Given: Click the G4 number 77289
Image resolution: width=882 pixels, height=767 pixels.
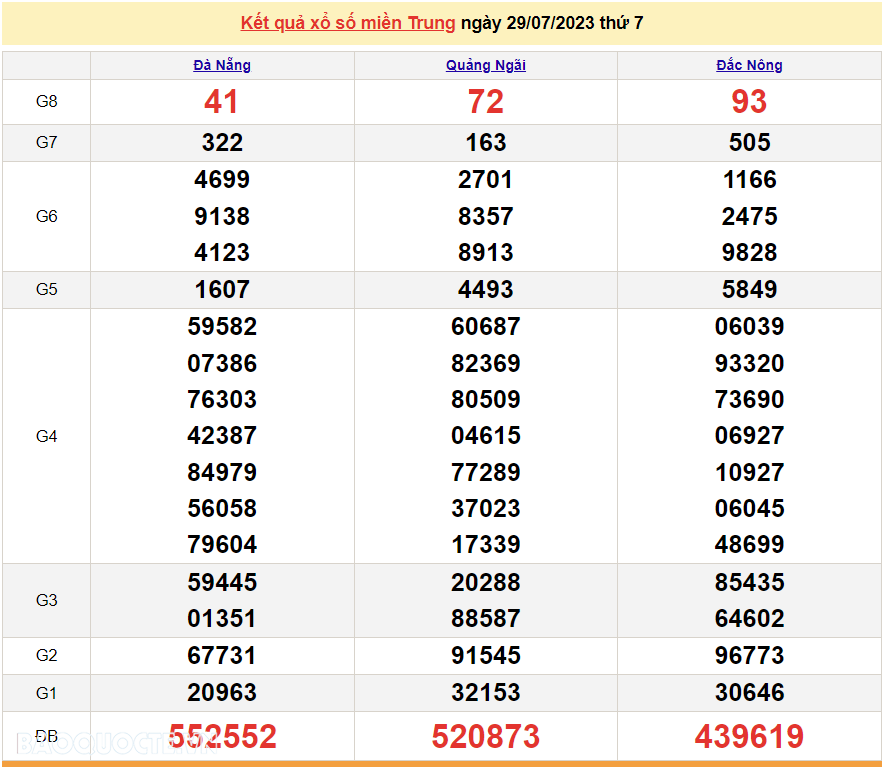Looking at the screenshot, I should pos(485,472).
